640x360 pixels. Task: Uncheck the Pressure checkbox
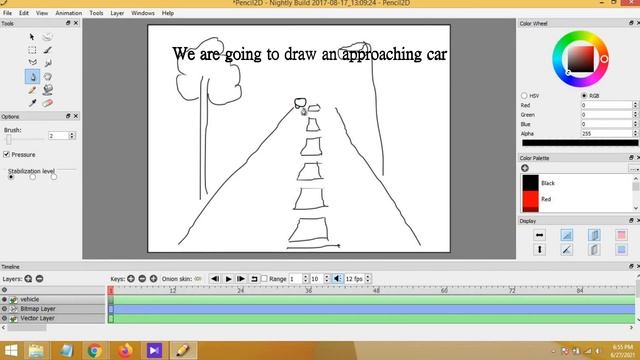click(6, 154)
